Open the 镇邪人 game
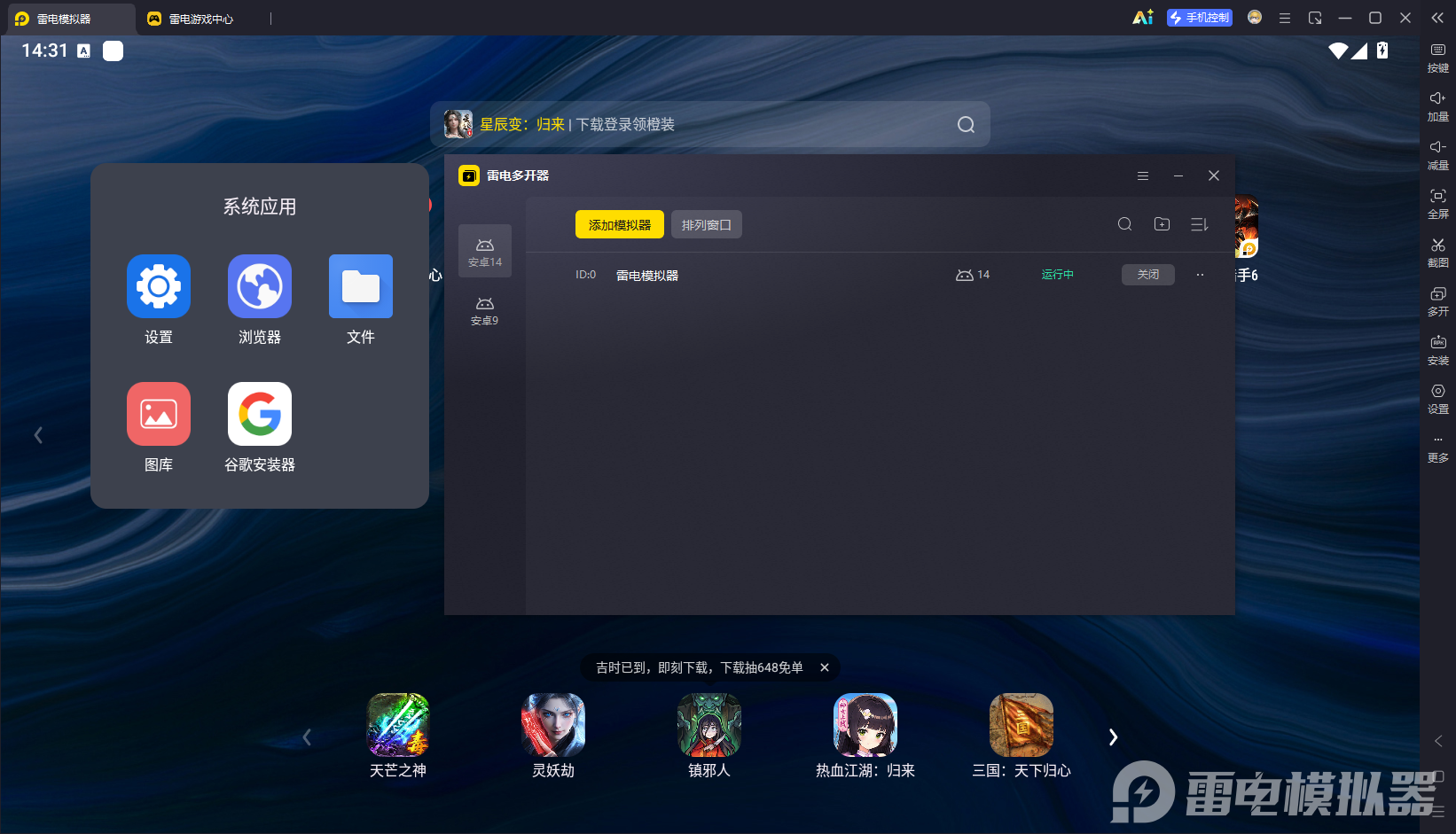This screenshot has height=834, width=1456. pyautogui.click(x=709, y=737)
